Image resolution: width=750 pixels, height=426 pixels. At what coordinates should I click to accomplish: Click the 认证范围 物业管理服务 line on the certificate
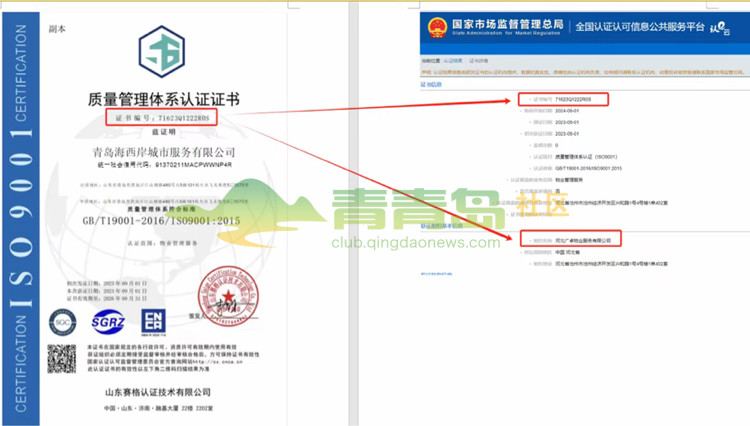[x=162, y=243]
